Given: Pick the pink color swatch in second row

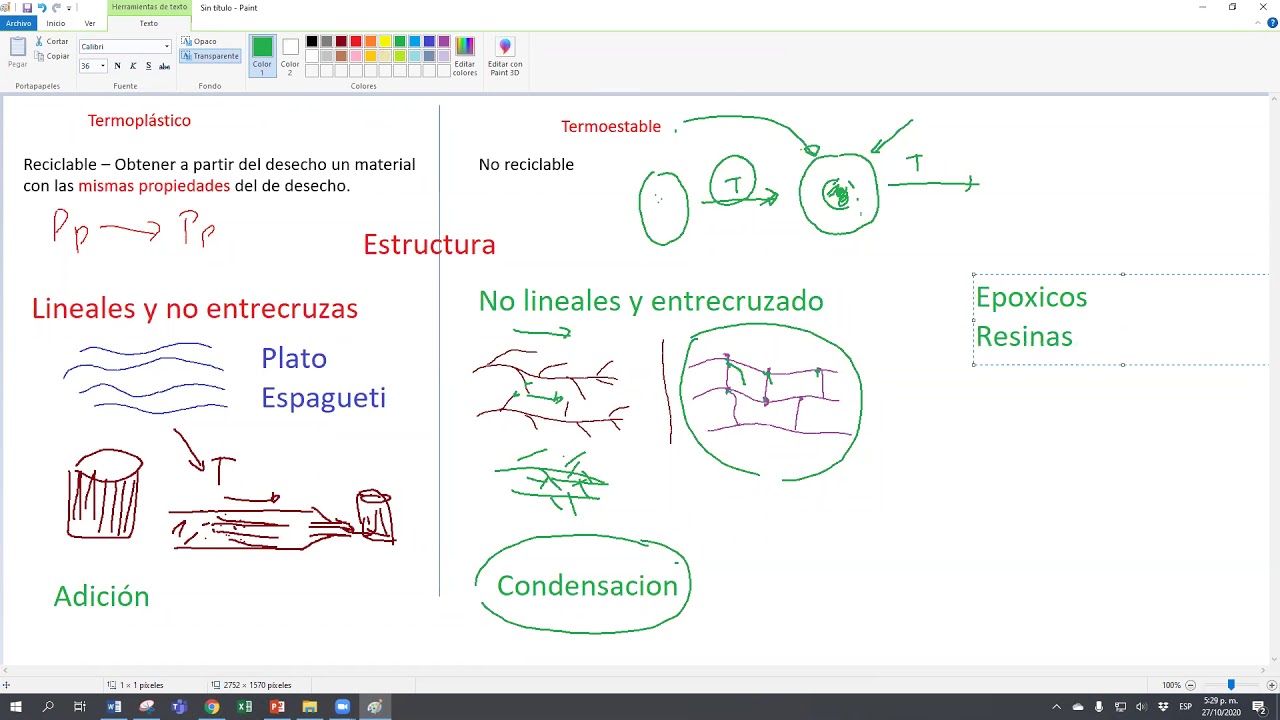Looking at the screenshot, I should tap(356, 56).
